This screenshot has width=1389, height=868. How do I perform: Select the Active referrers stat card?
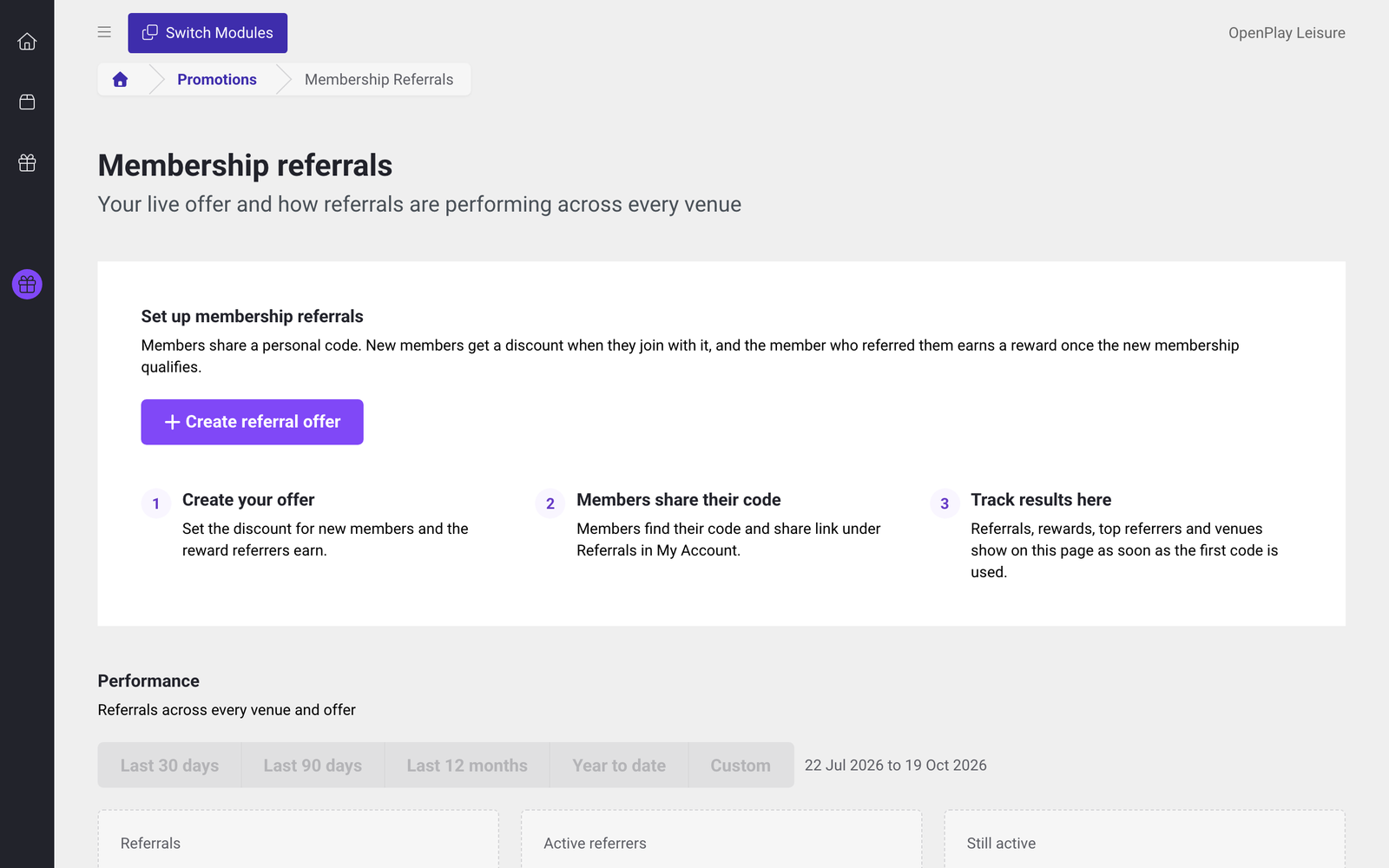[x=721, y=839]
